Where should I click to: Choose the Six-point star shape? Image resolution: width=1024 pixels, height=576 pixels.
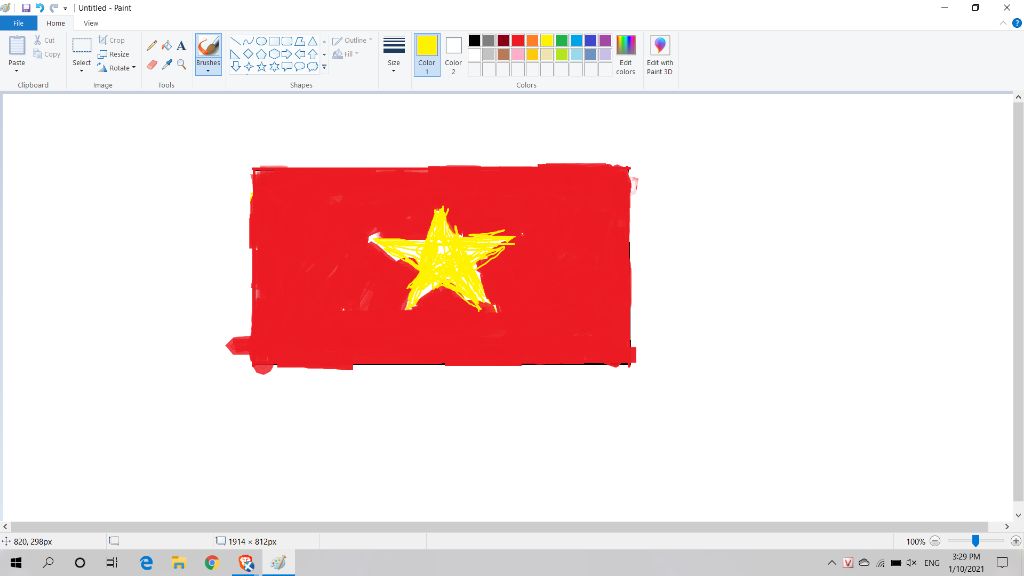coord(274,67)
